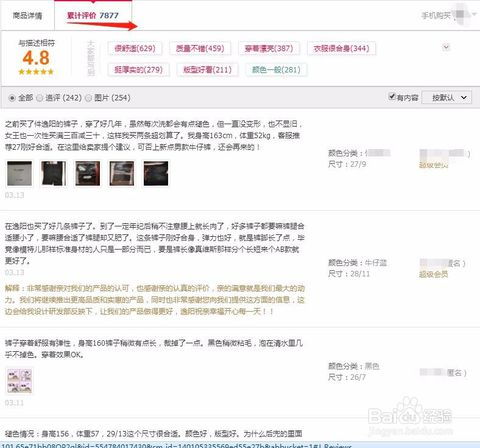The width and height of the screenshot is (480, 448).
Task: Filter reviews by tag 板型好看(211)
Action: pyautogui.click(x=207, y=70)
